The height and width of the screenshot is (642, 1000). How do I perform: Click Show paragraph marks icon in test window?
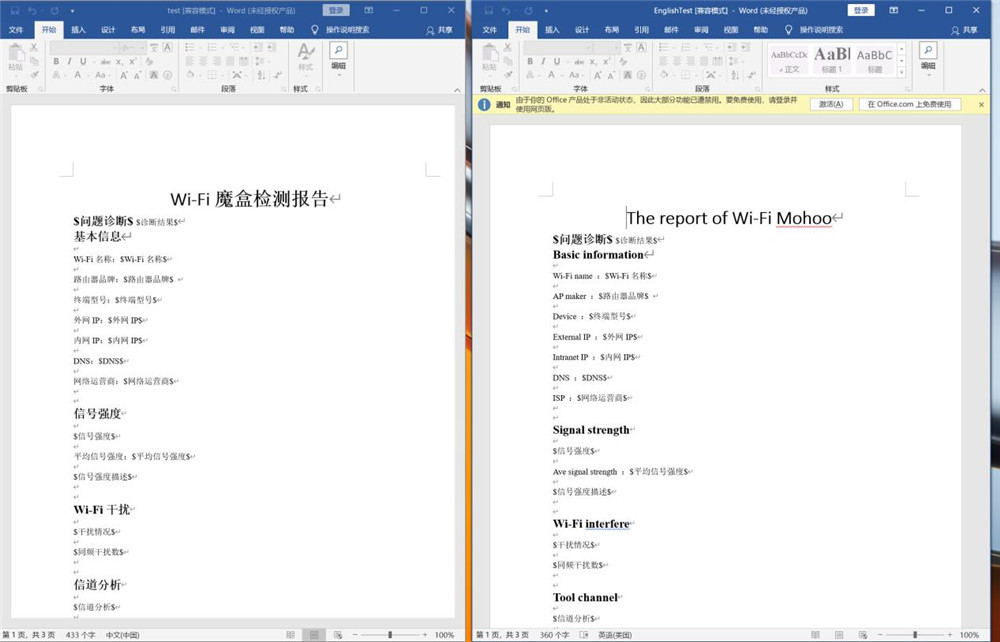click(278, 75)
